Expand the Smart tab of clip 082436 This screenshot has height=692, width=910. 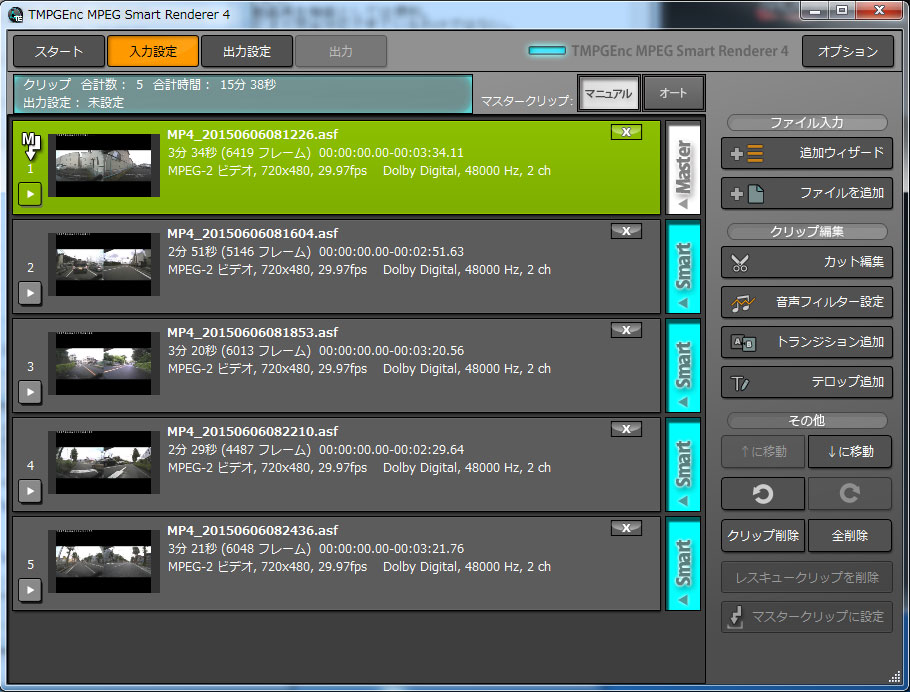point(683,564)
